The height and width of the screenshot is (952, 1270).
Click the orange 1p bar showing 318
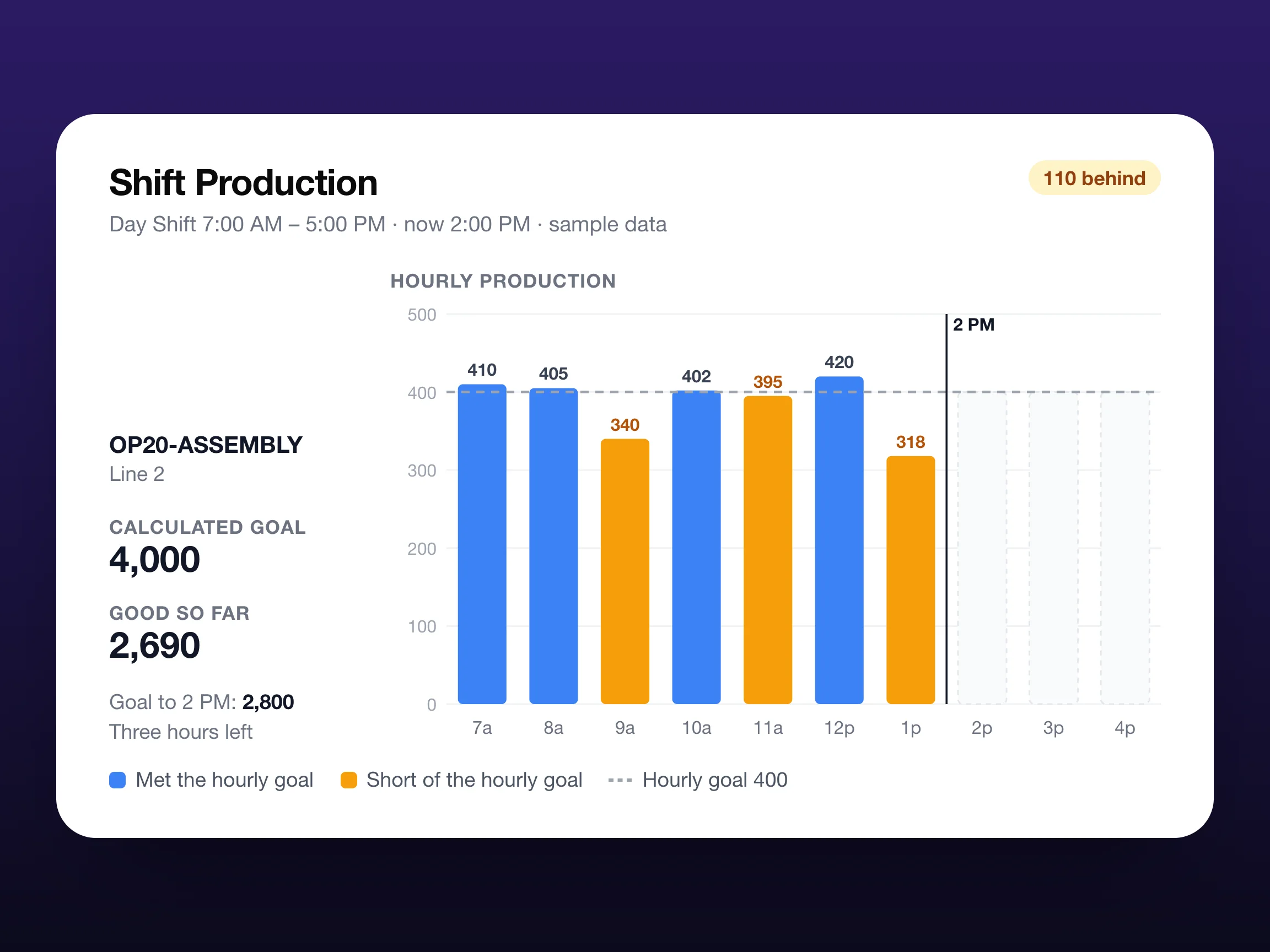(911, 580)
